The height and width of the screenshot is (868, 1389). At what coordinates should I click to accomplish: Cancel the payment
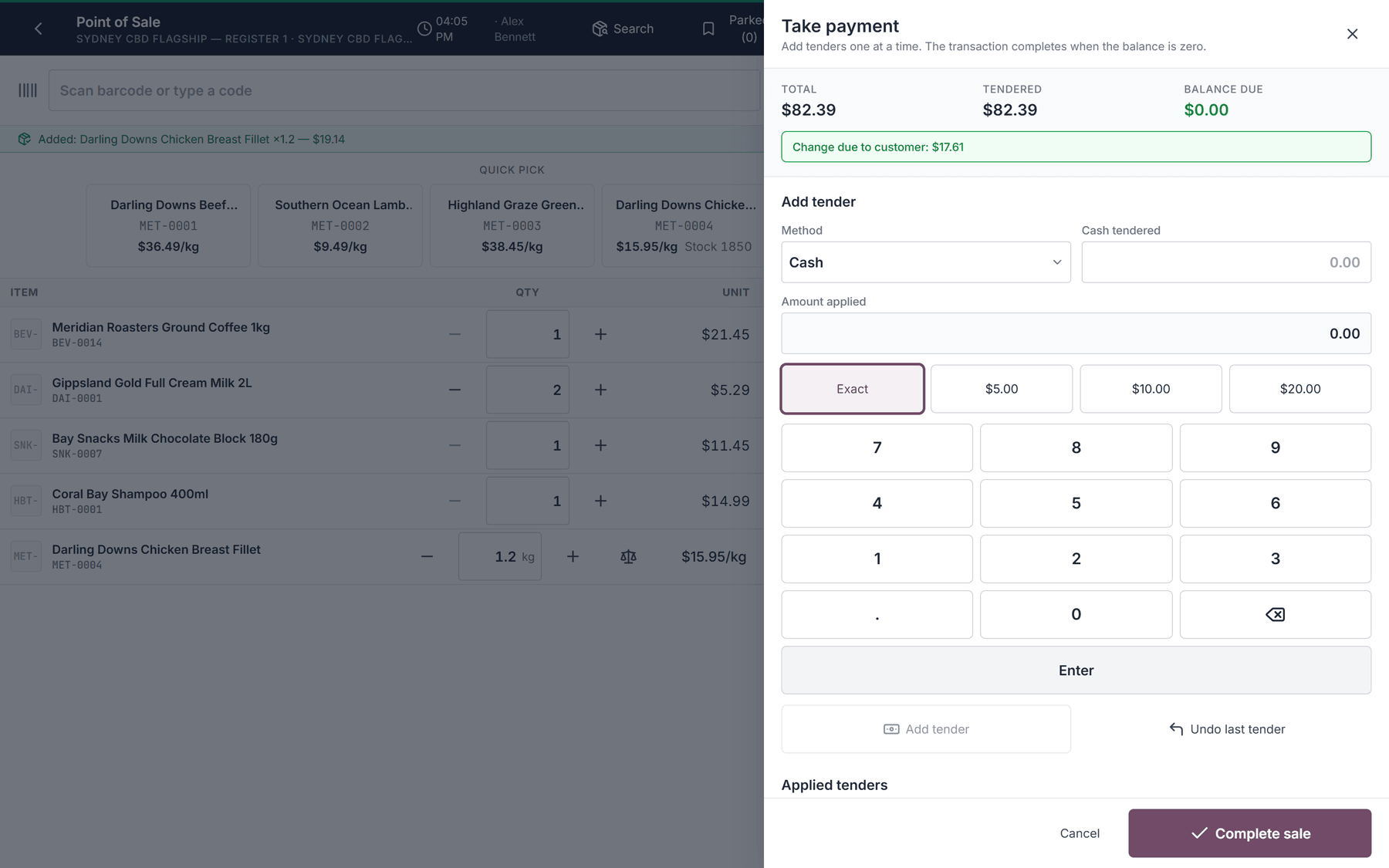(x=1080, y=833)
